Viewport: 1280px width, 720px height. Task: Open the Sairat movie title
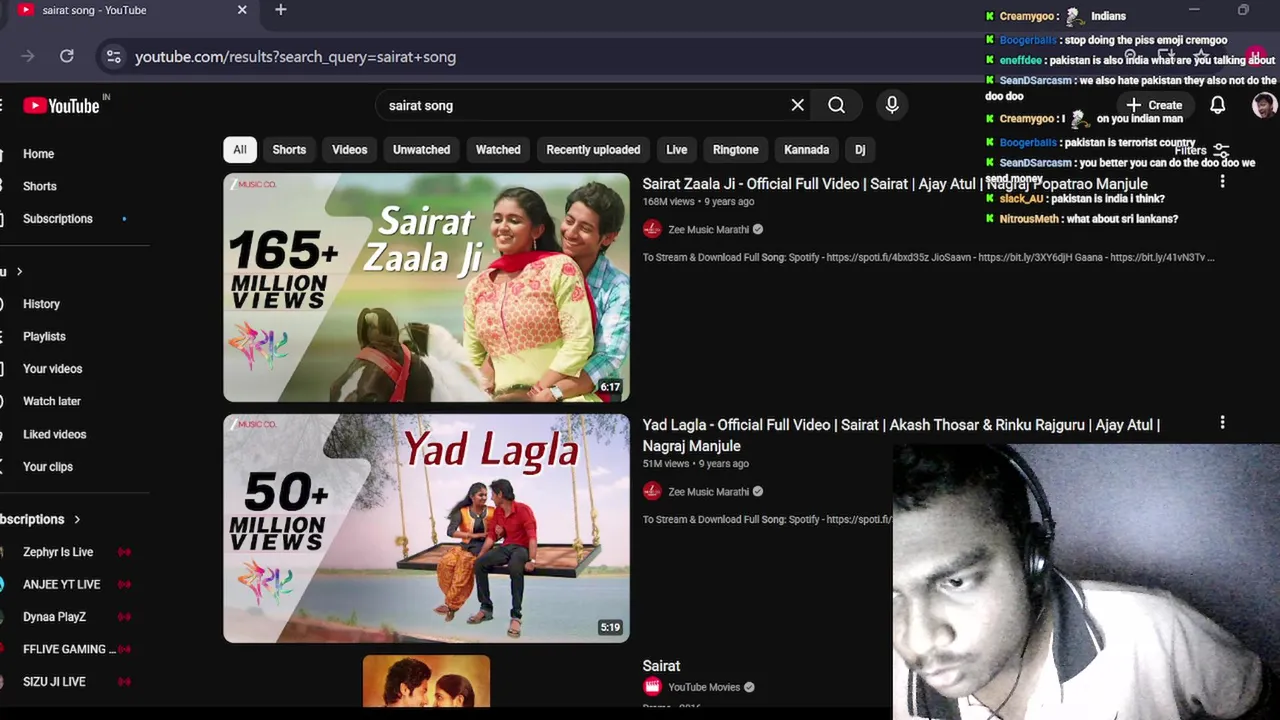[661, 666]
